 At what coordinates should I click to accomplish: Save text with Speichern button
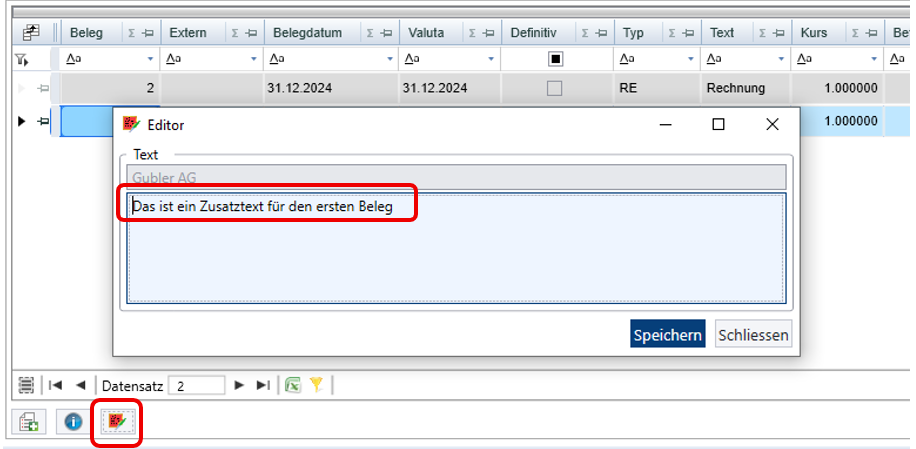tap(668, 335)
